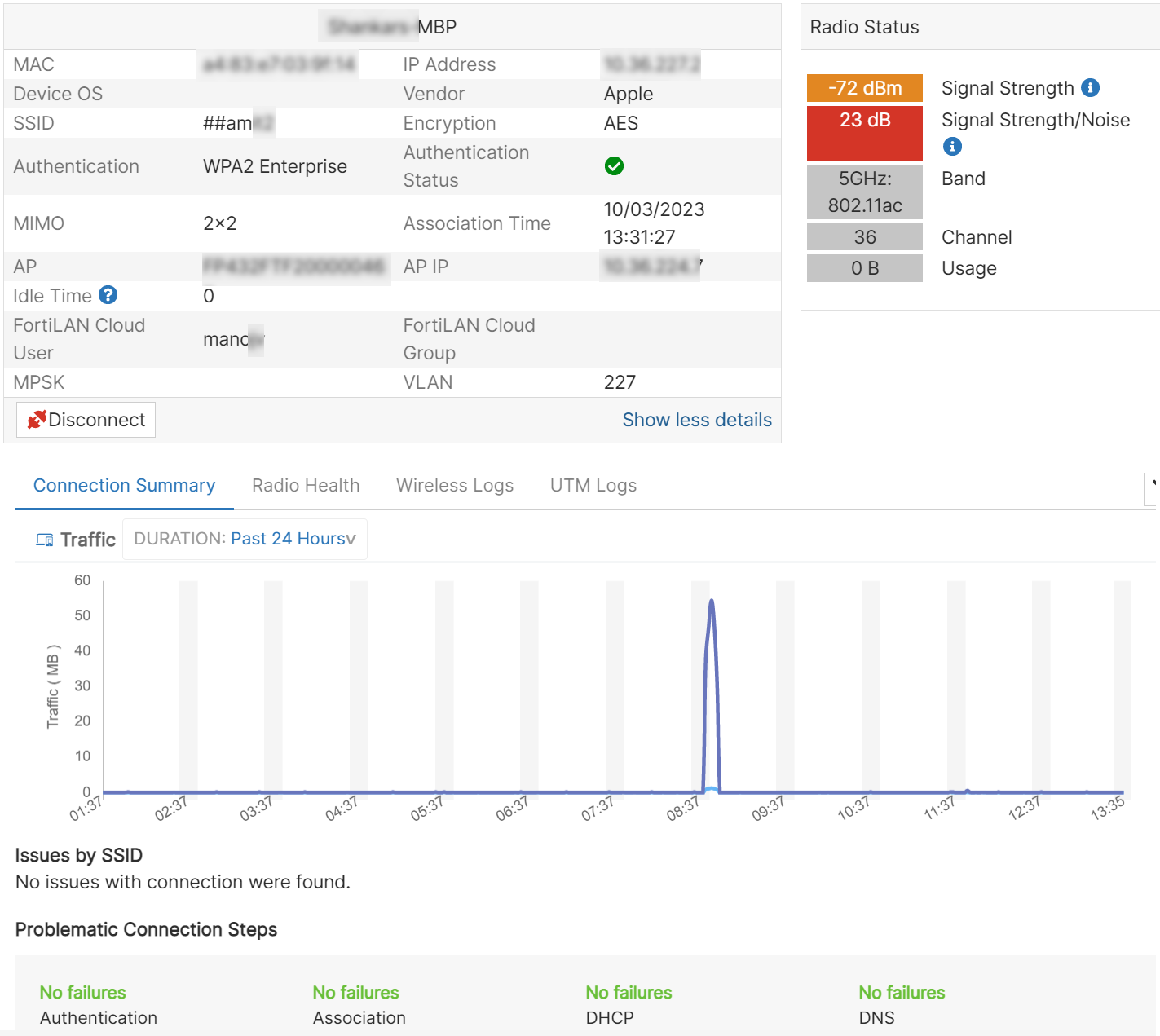Click the Encryption value AES

pyautogui.click(x=621, y=123)
